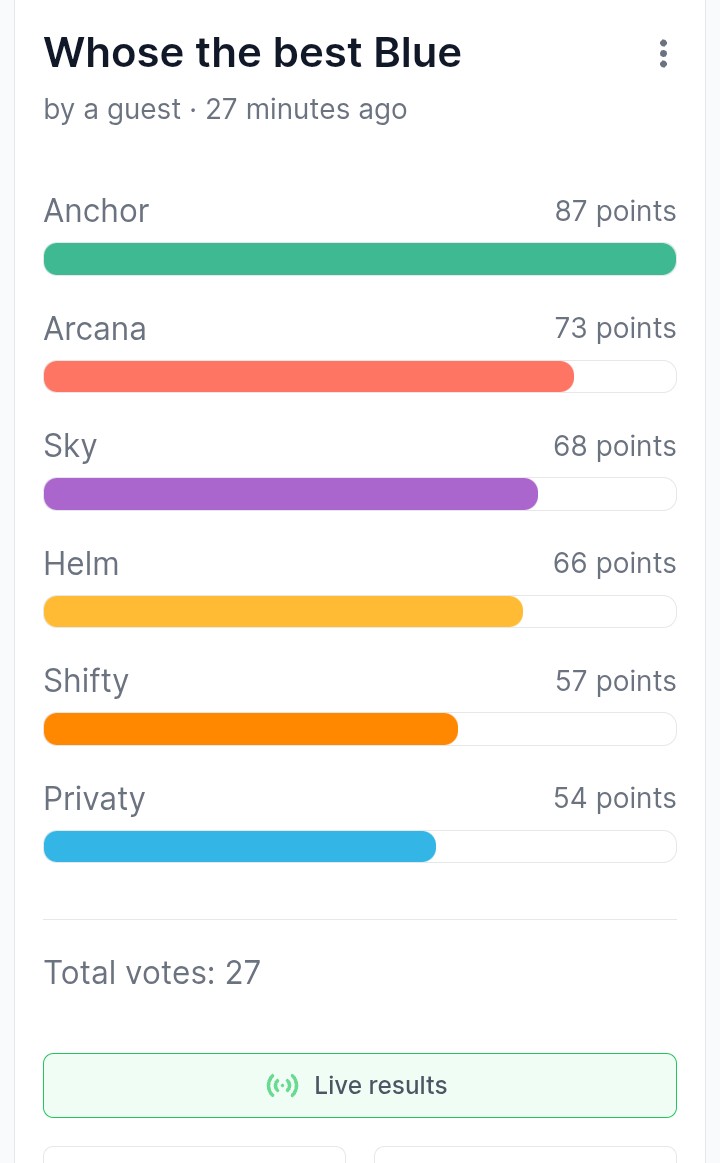The height and width of the screenshot is (1163, 720).
Task: Click the Live results broadcast icon
Action: point(283,1085)
